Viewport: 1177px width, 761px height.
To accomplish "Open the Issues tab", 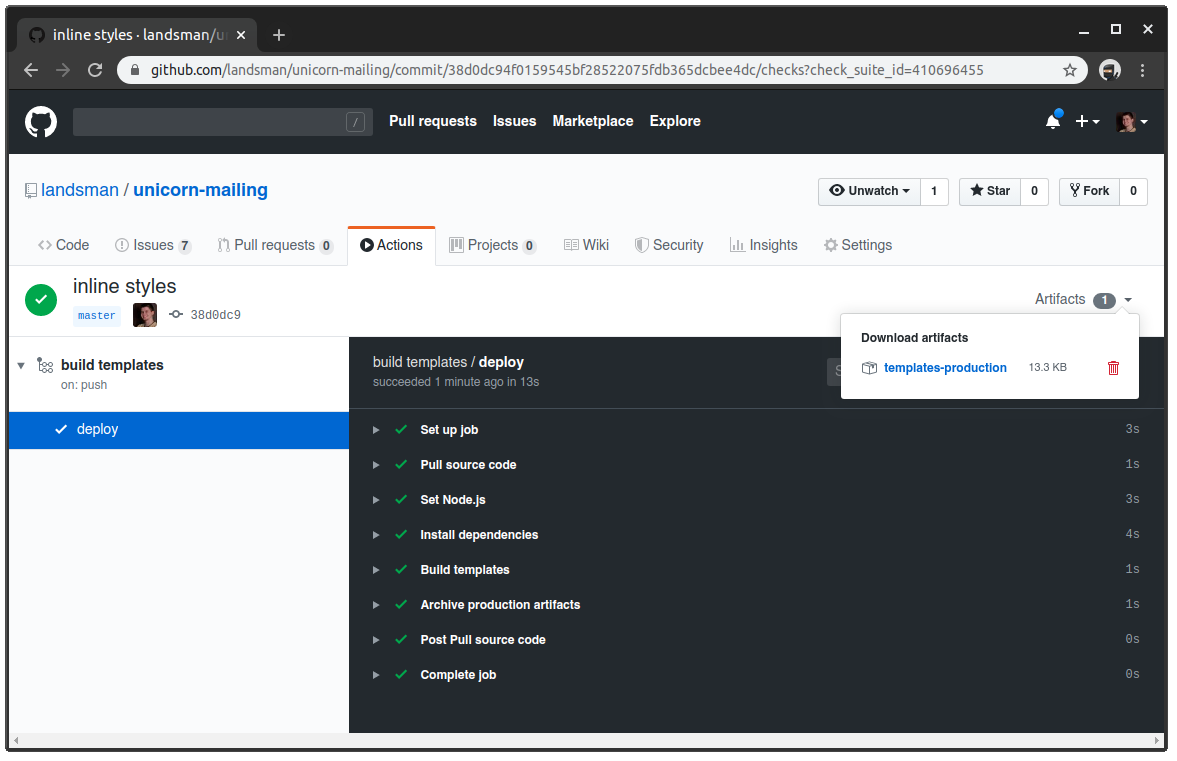I will pyautogui.click(x=153, y=245).
